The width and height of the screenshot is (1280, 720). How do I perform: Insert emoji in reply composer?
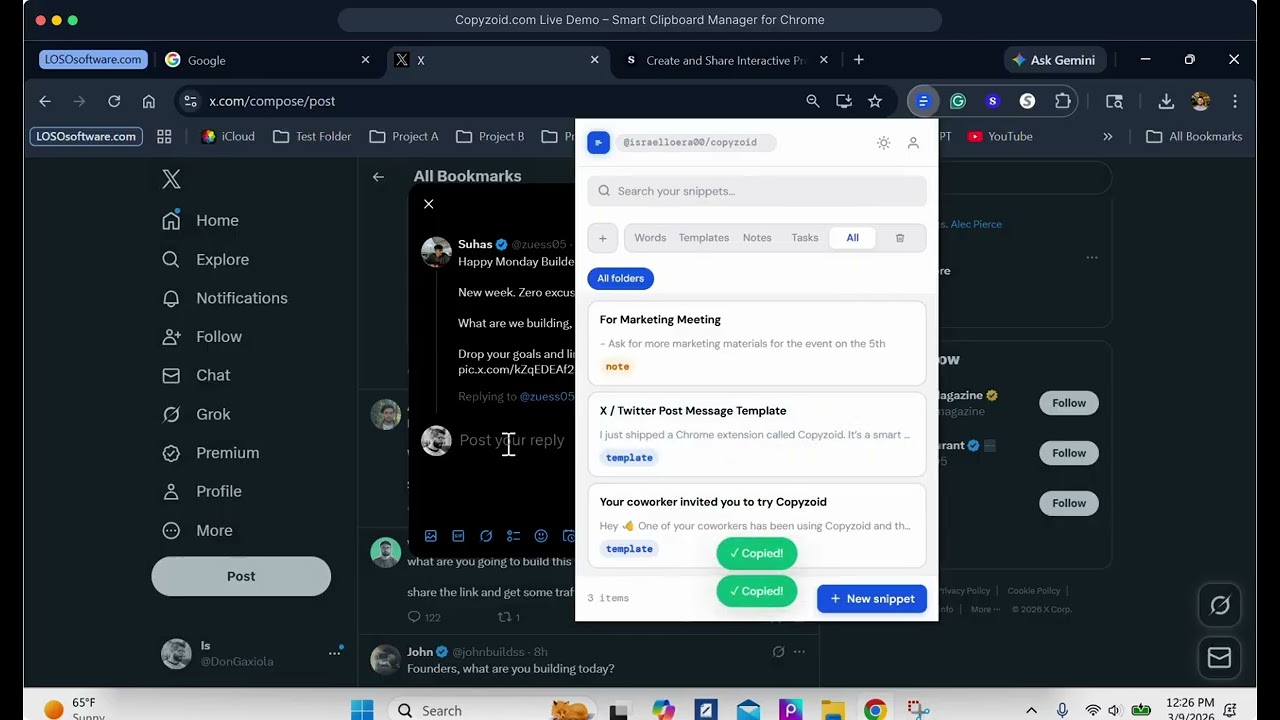point(541,536)
